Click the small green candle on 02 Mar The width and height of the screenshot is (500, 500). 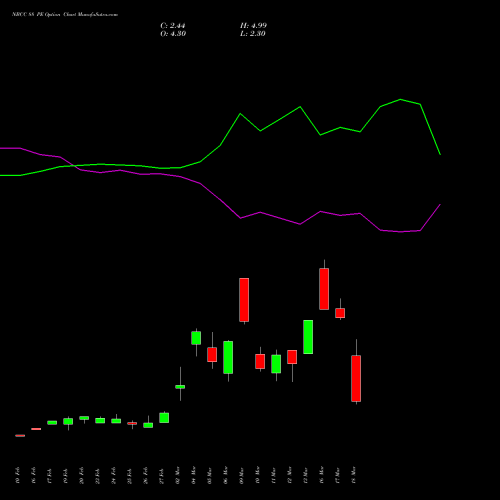click(180, 387)
